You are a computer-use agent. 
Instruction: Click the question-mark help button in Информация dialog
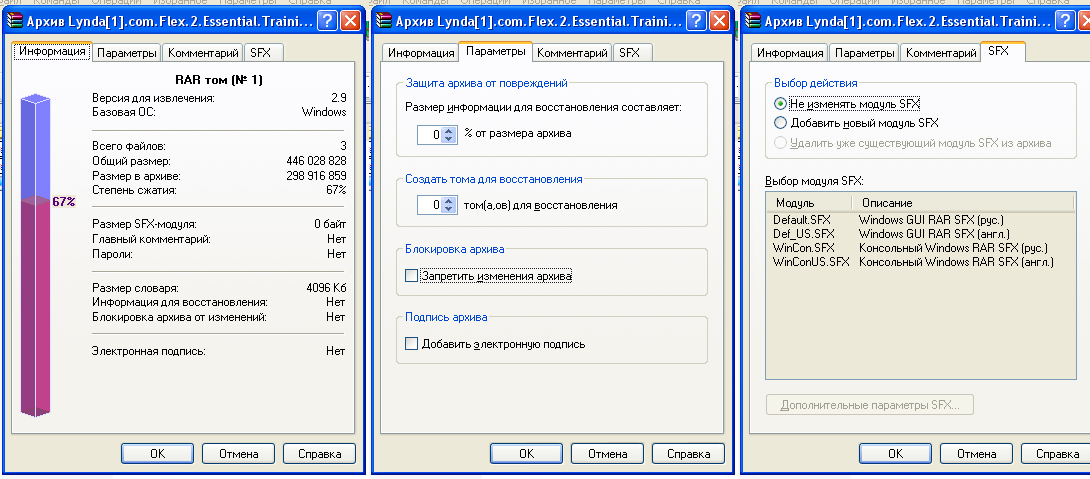(327, 21)
